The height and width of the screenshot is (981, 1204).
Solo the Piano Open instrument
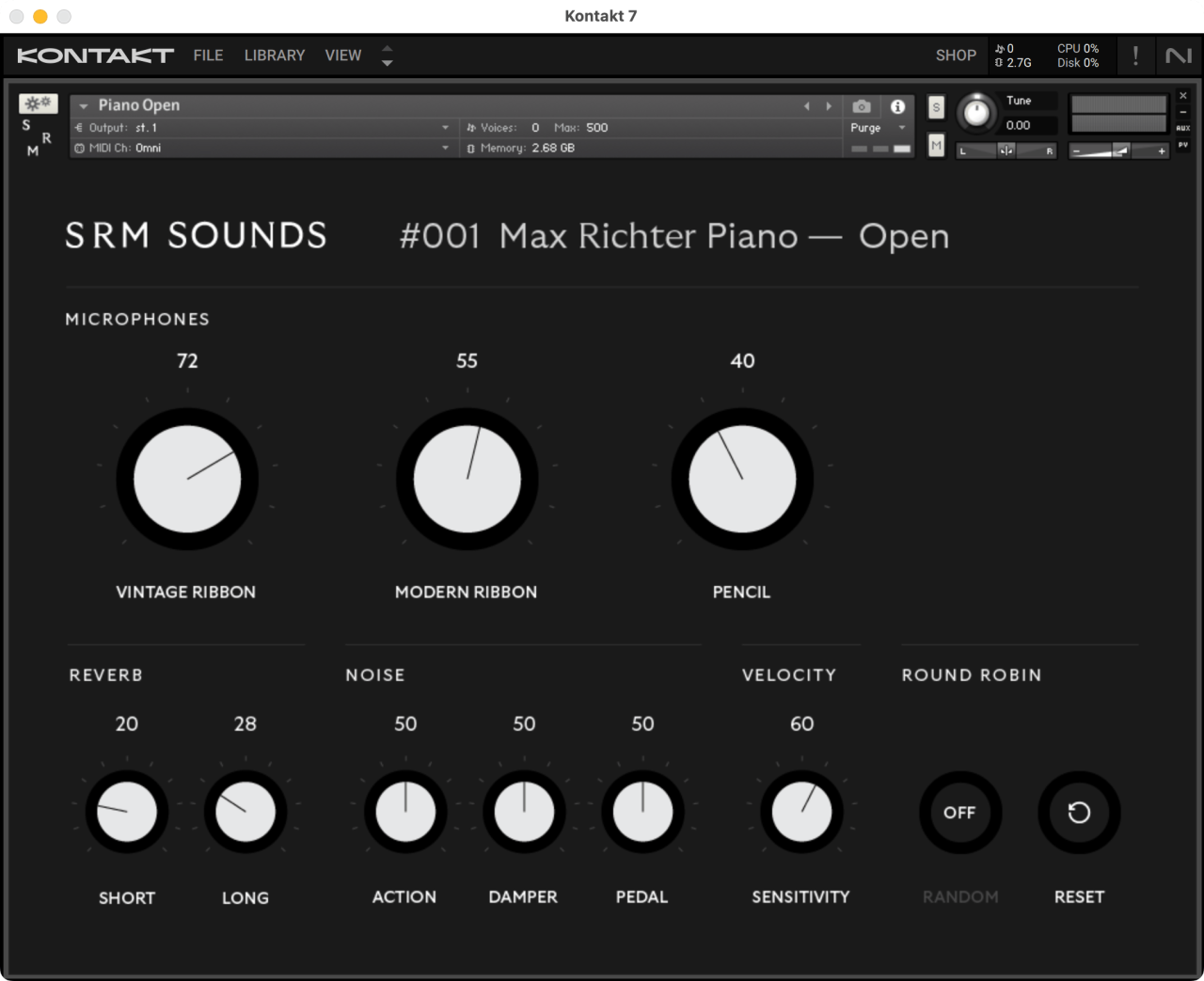coord(935,107)
